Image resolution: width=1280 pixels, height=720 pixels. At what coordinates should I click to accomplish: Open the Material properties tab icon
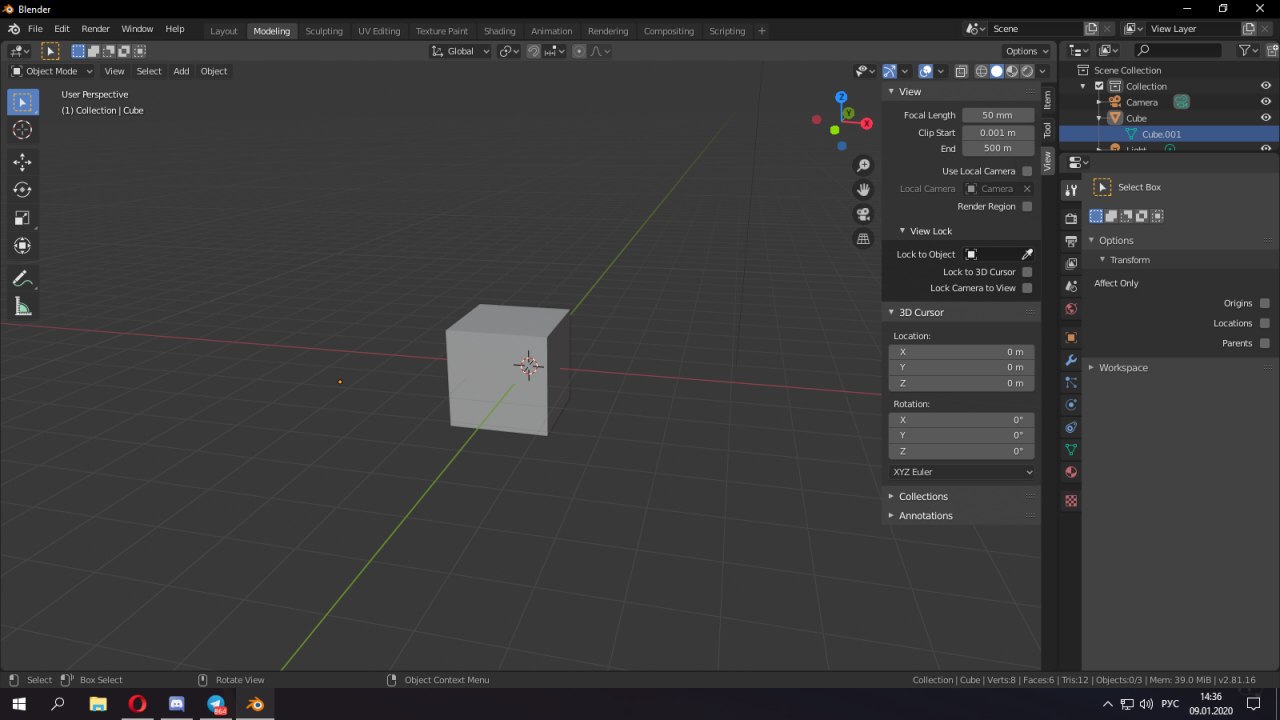pos(1071,472)
